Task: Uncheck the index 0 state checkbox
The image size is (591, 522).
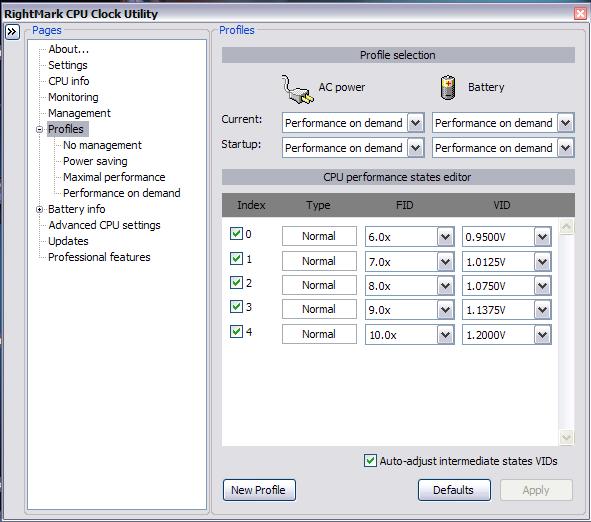Action: tap(236, 234)
